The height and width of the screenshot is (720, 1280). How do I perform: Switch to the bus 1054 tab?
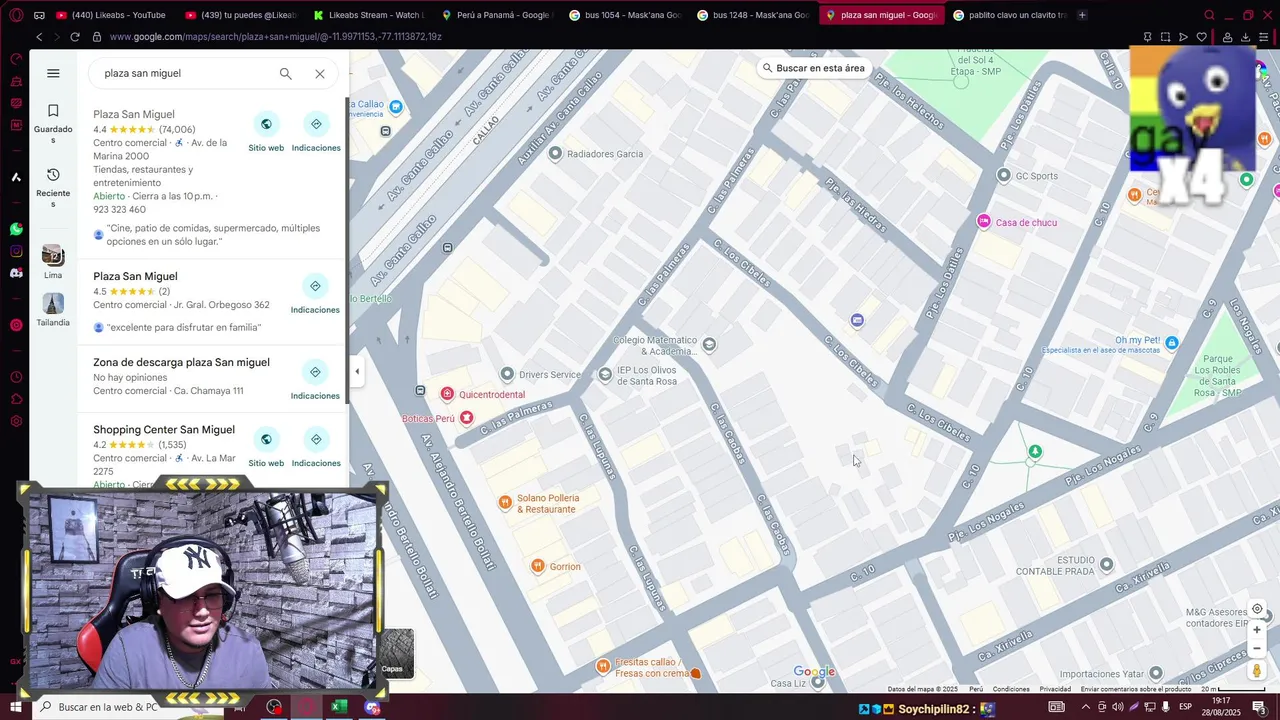pos(624,15)
